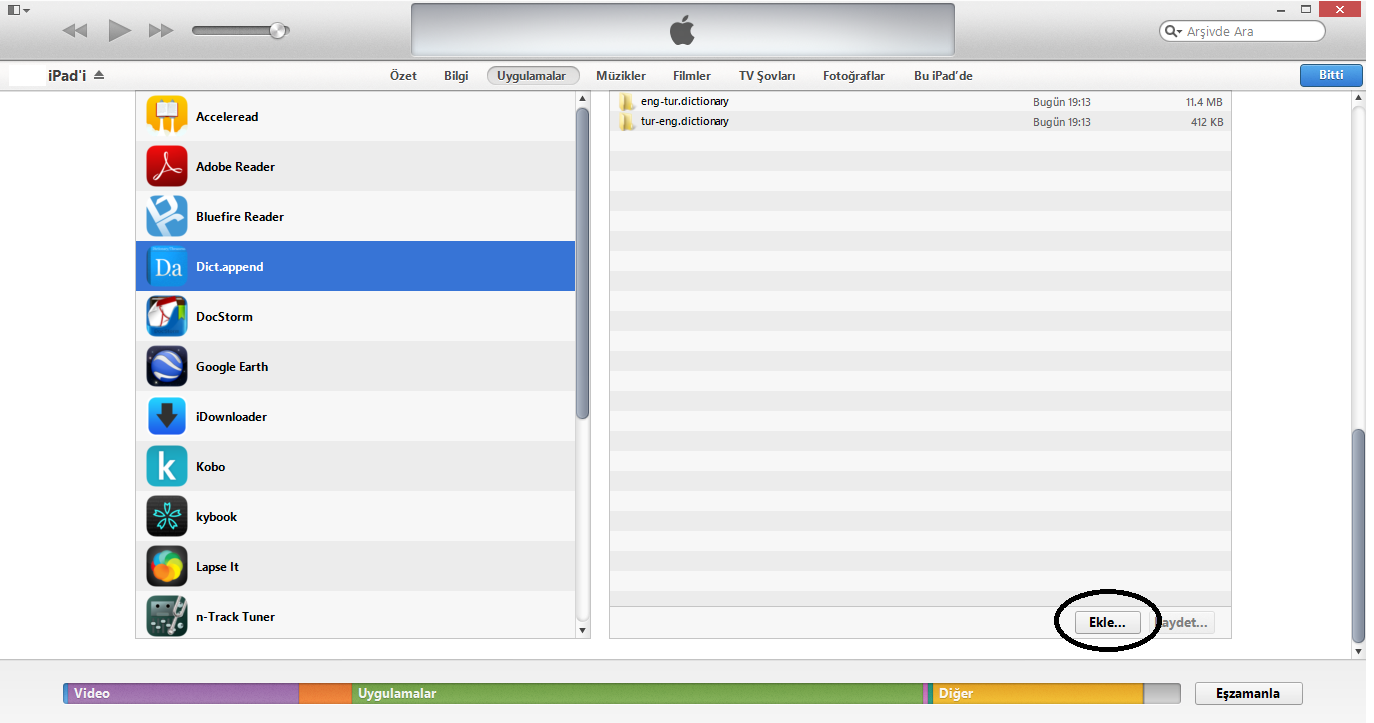Click the Diğer segment of capacity bar
The width and height of the screenshot is (1374, 723).
pyautogui.click(x=1038, y=693)
